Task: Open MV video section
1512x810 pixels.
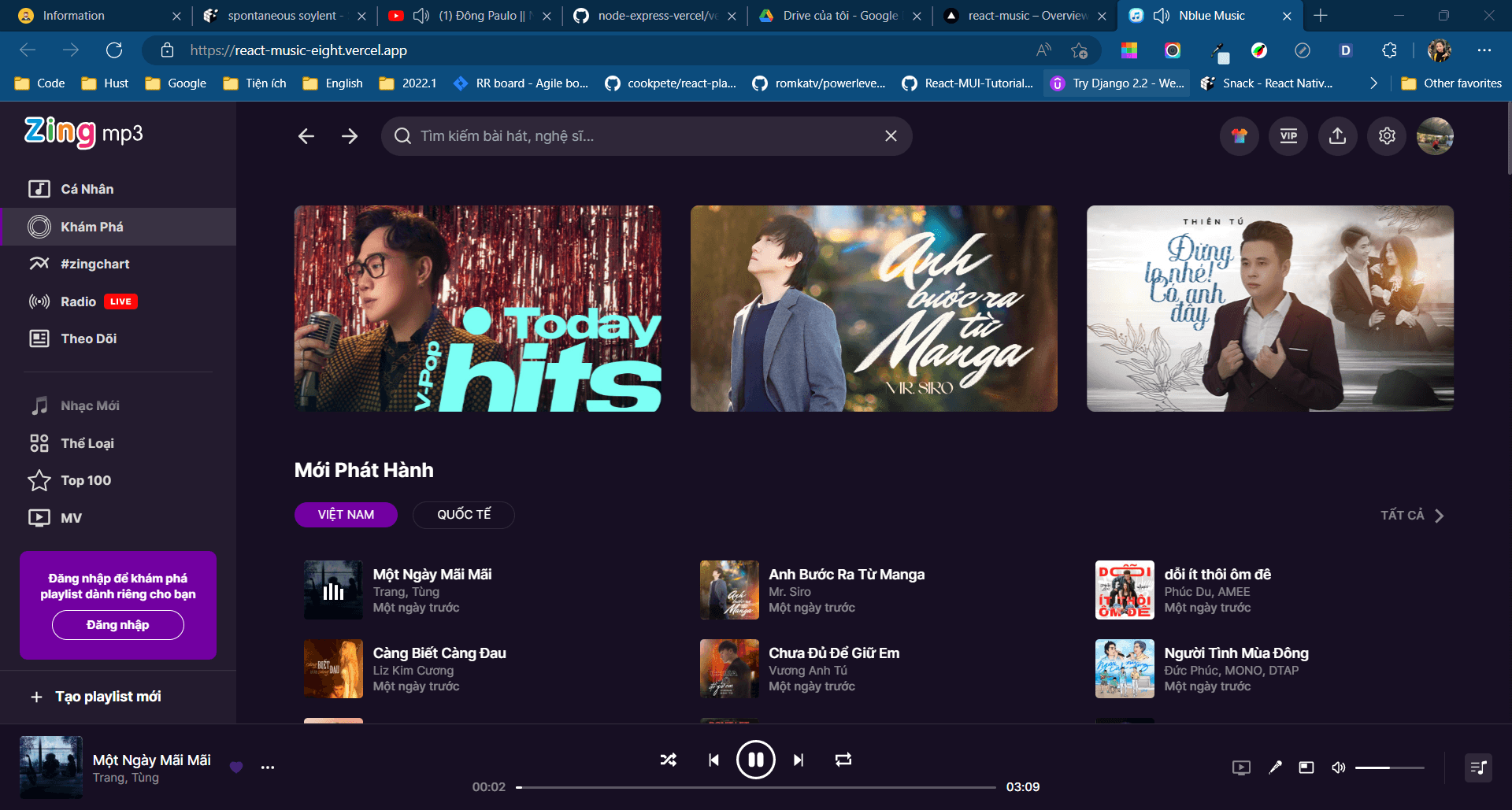Action: pyautogui.click(x=118, y=518)
